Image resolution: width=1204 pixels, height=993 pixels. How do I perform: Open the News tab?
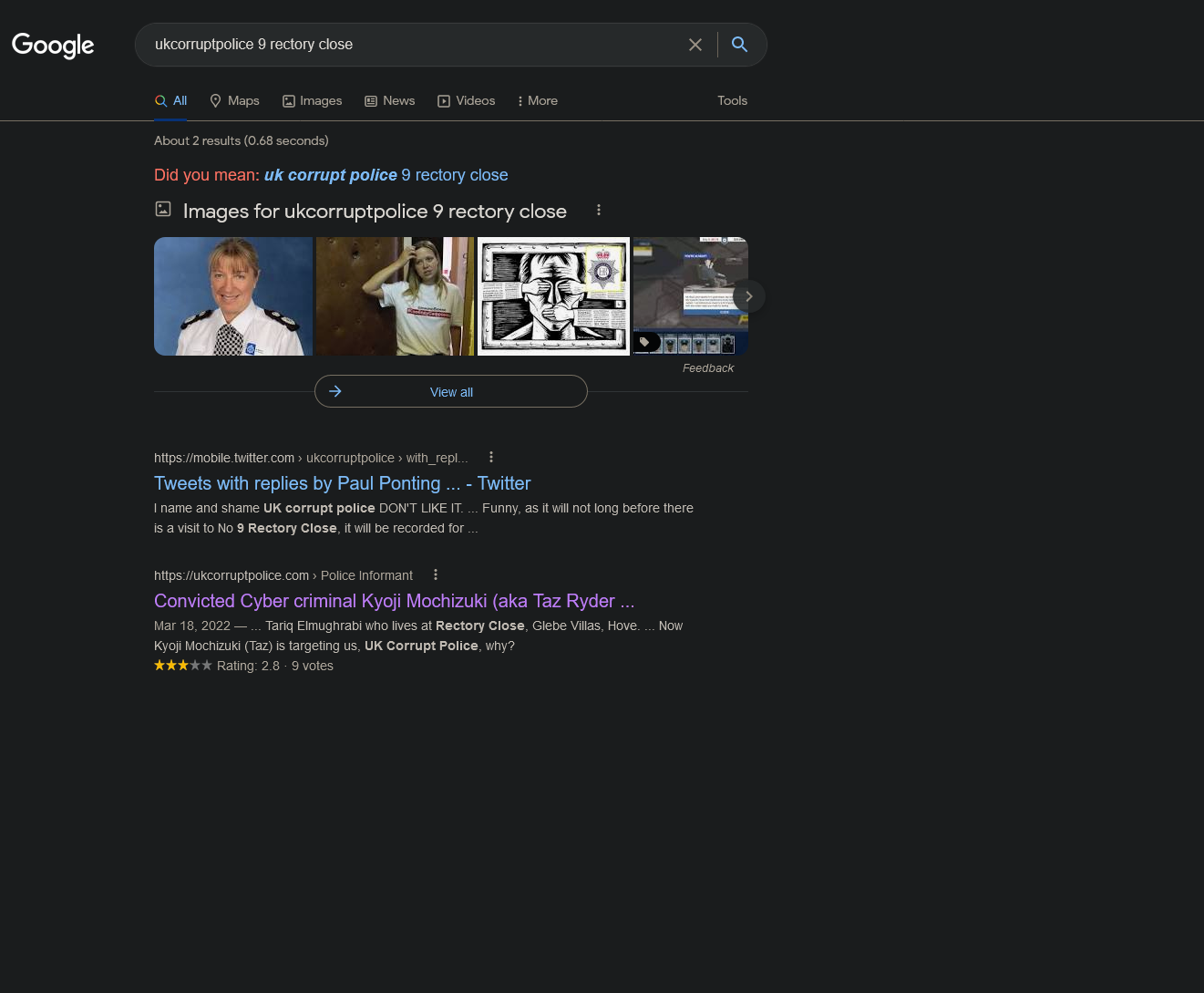pos(390,101)
